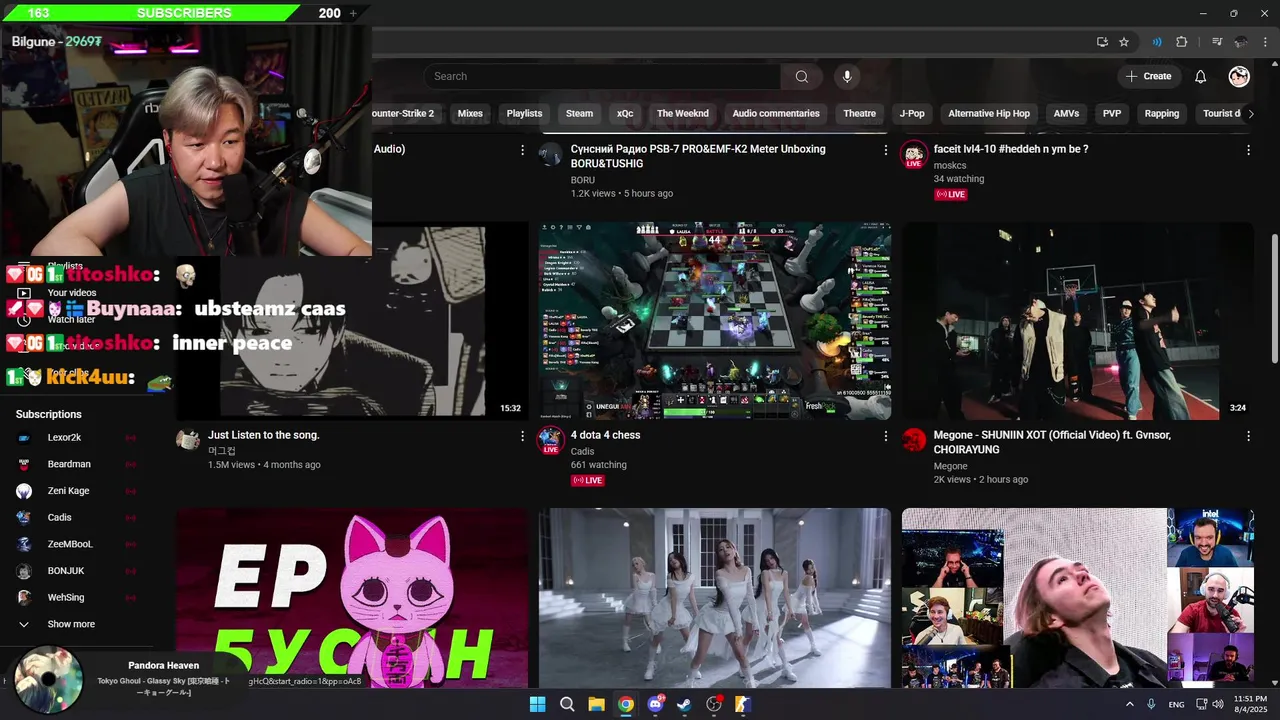Open YouTube notifications bell
1280x720 pixels.
coord(1200,77)
